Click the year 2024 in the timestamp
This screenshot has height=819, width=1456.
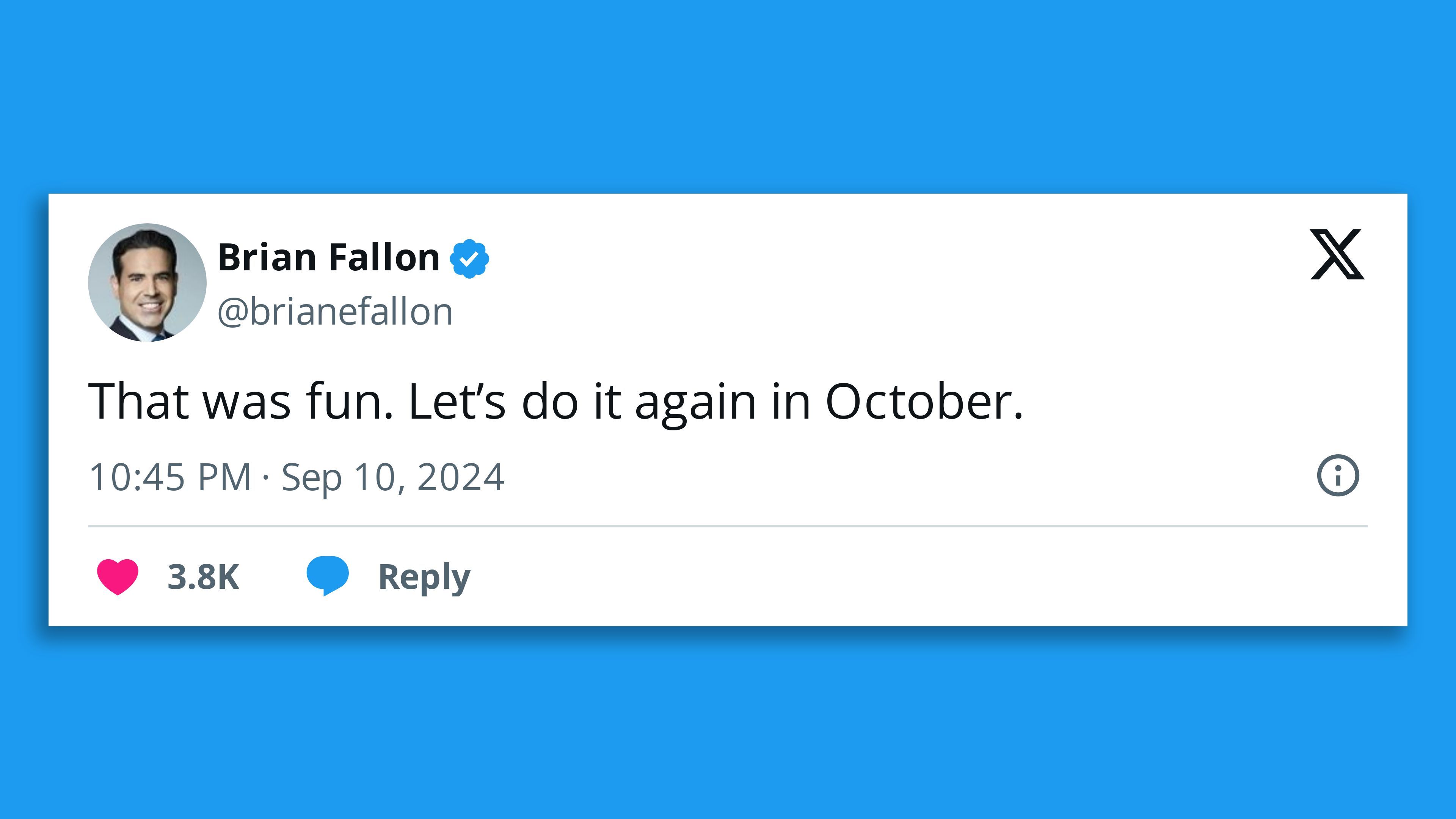click(460, 477)
